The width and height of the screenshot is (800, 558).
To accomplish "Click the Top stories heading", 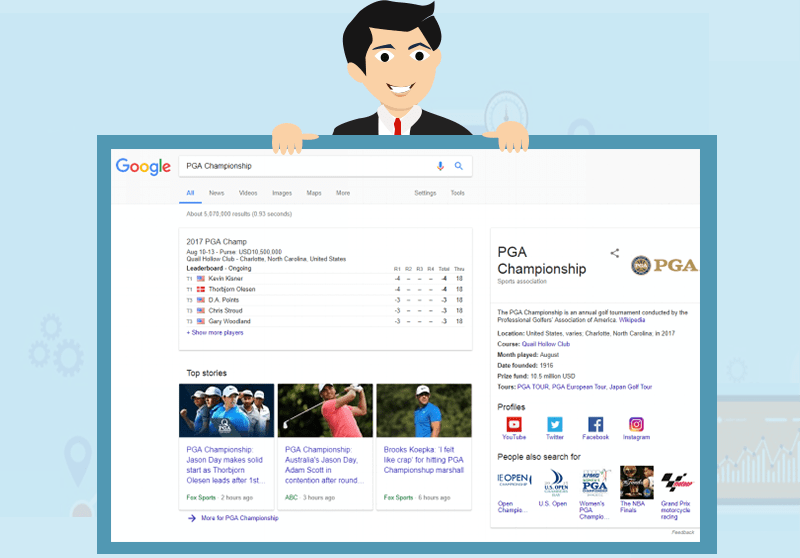I will [207, 373].
